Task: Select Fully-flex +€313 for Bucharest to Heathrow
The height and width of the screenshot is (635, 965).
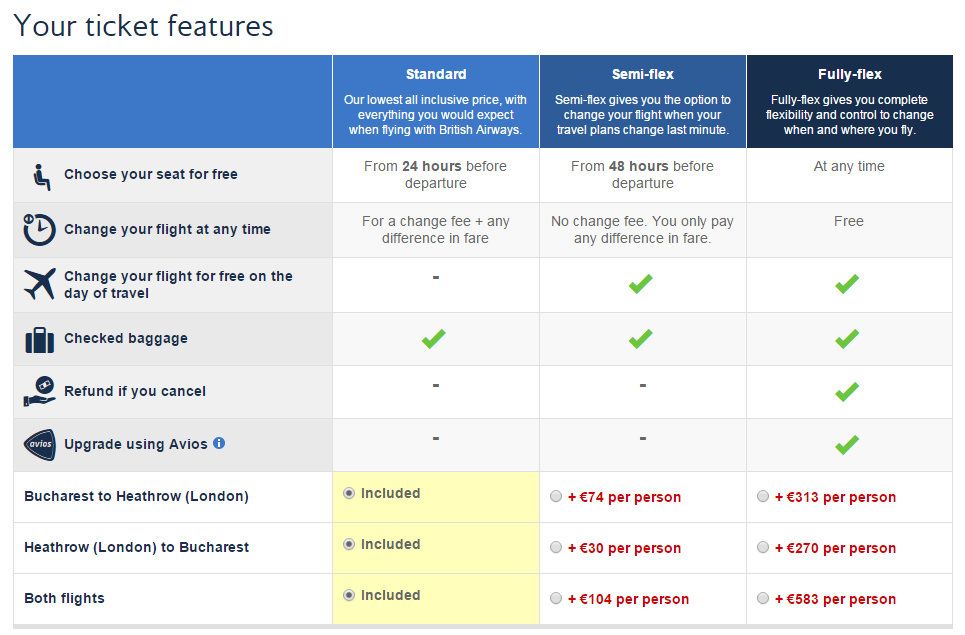Action: coord(763,496)
